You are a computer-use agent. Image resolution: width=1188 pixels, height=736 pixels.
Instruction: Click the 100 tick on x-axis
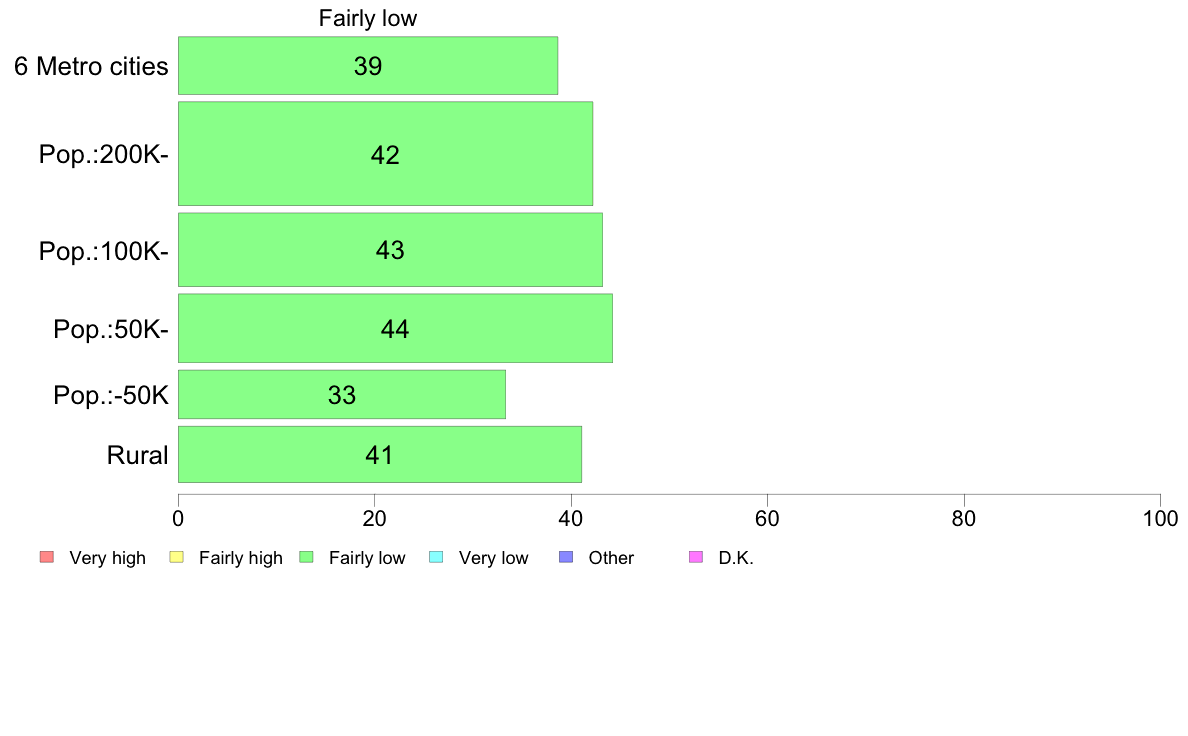coord(1160,518)
